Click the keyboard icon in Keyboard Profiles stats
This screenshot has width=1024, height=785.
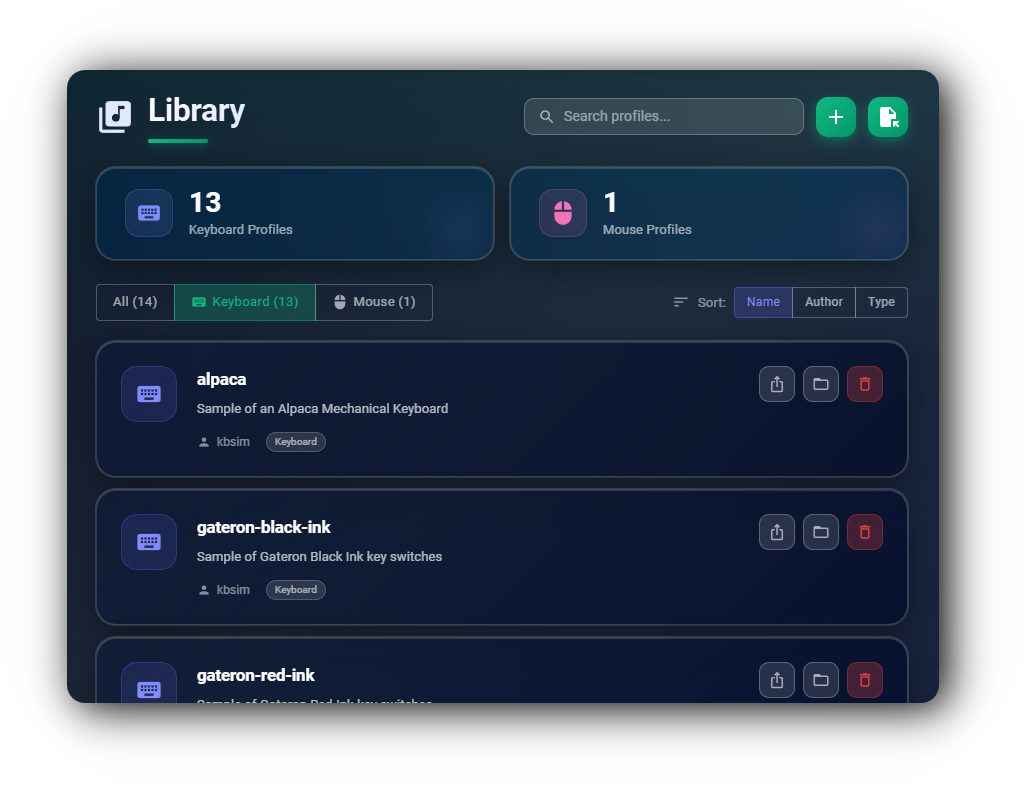point(148,213)
